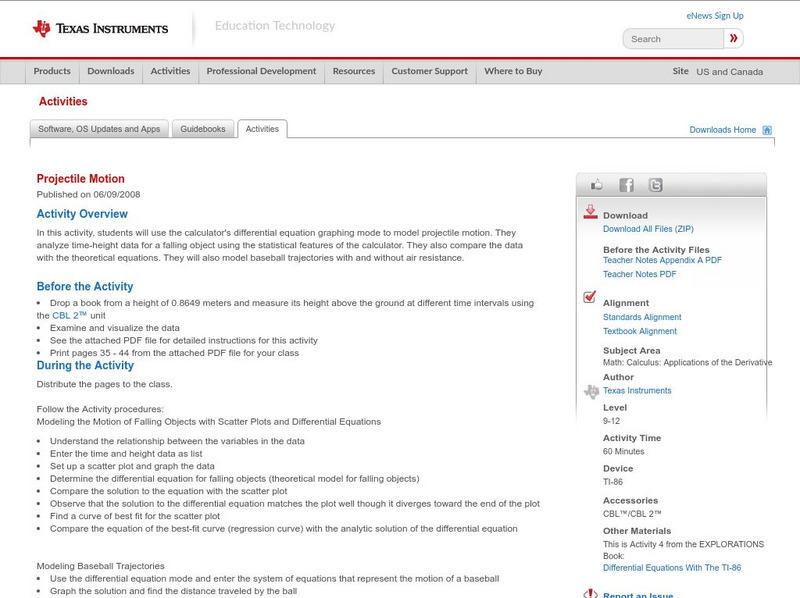Go to Downloads Home link
The width and height of the screenshot is (800, 598).
pos(722,130)
